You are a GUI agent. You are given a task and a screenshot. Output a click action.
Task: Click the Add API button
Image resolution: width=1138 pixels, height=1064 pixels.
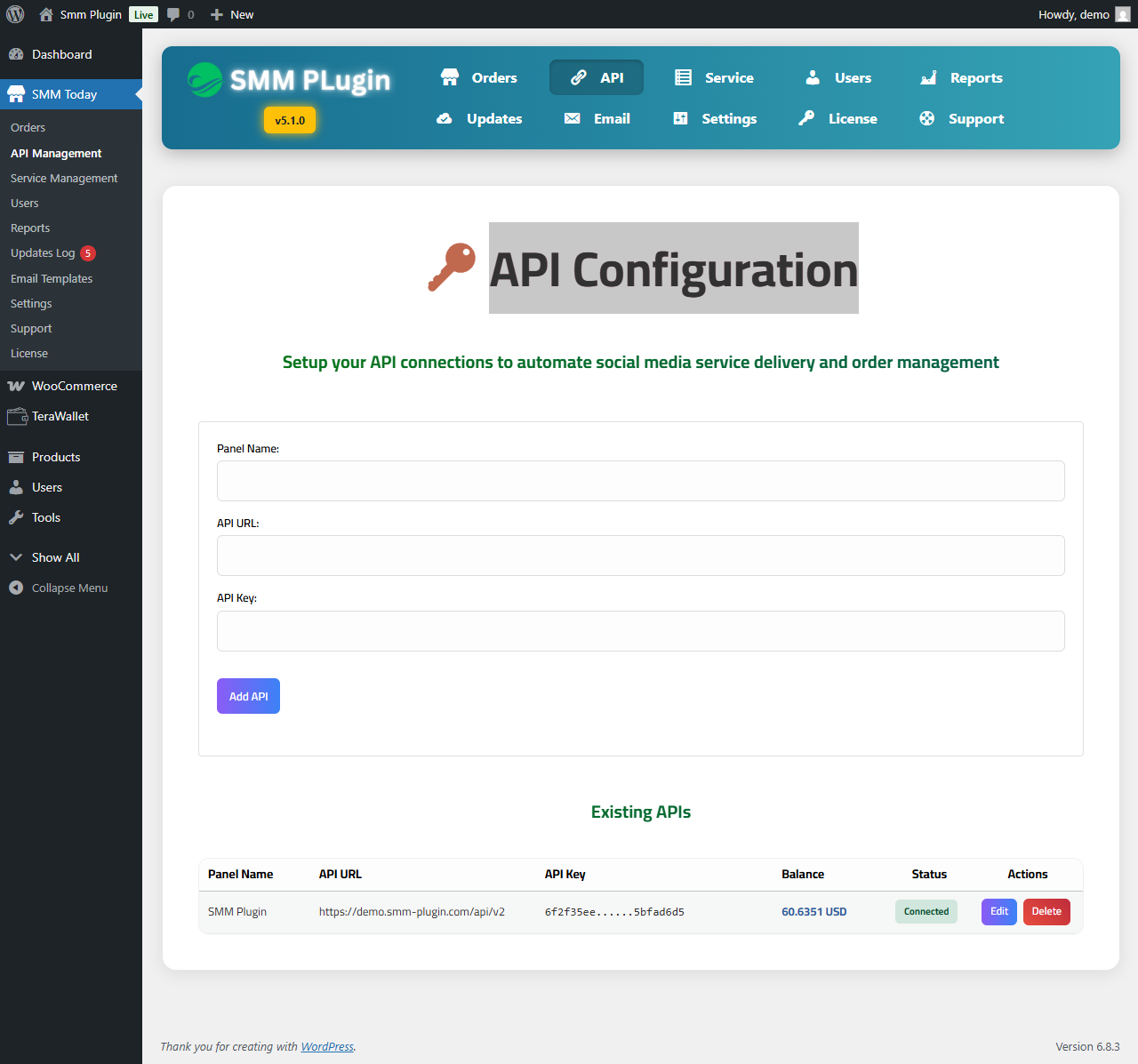click(x=248, y=696)
